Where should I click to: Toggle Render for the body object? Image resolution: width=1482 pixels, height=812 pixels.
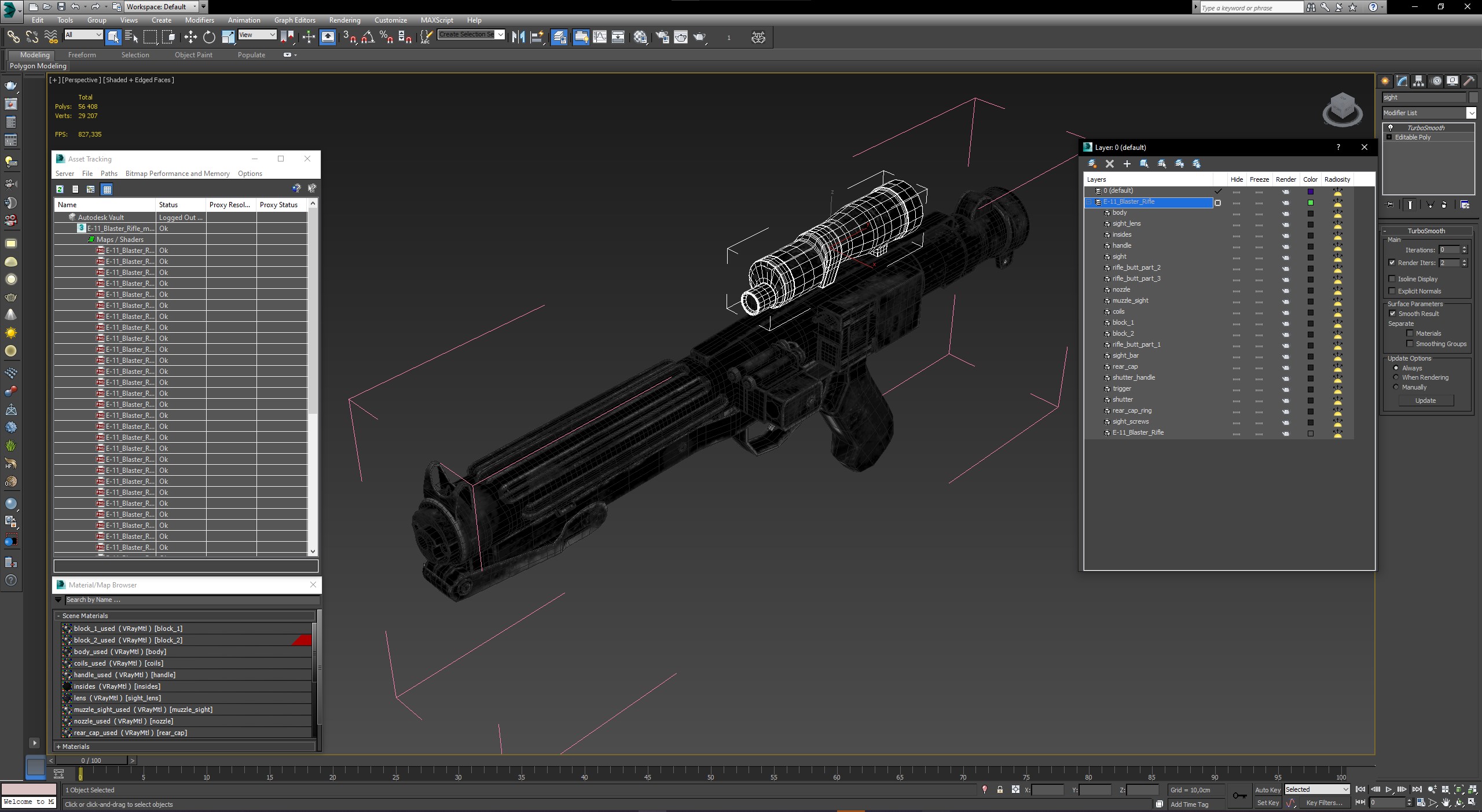pyautogui.click(x=1285, y=214)
